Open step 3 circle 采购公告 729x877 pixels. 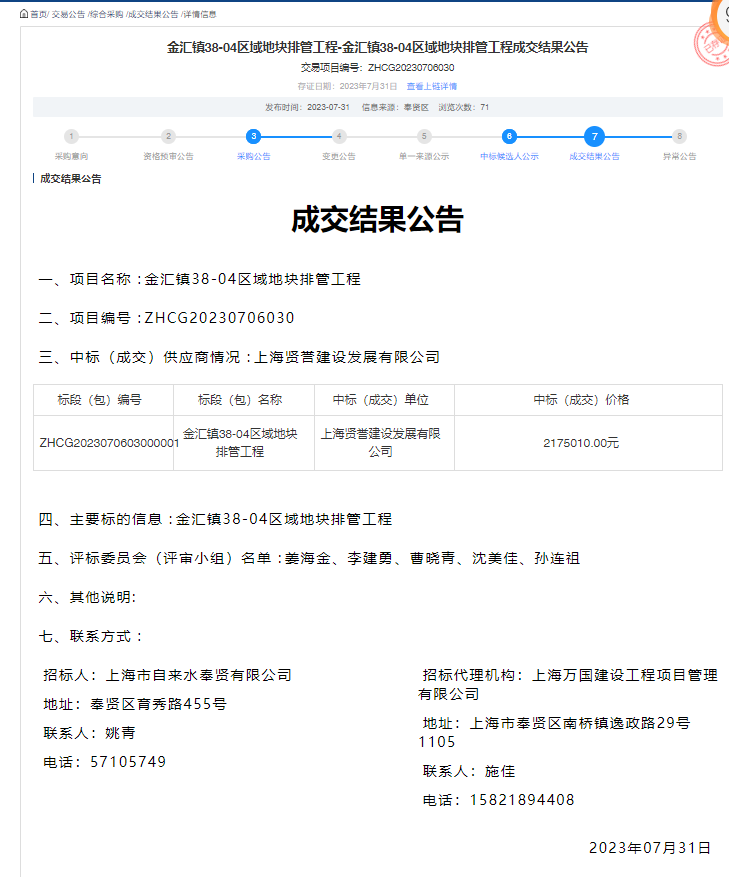click(x=254, y=137)
